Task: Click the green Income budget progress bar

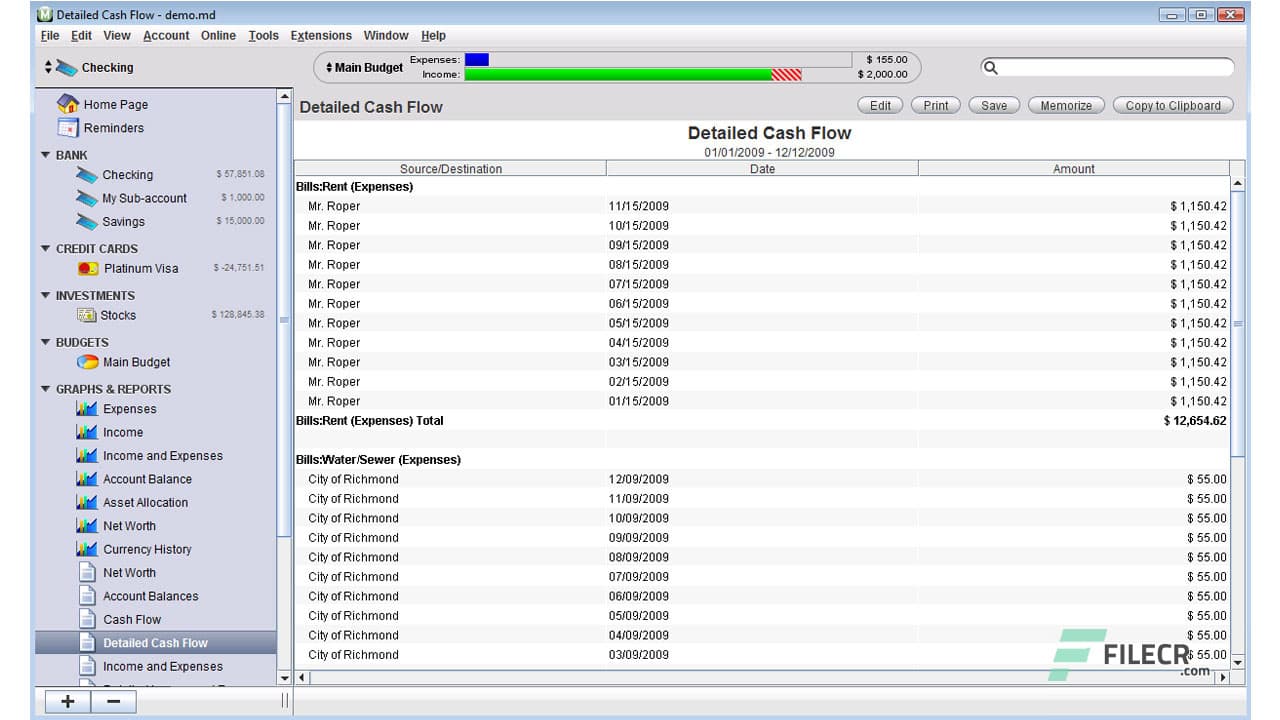Action: click(x=618, y=75)
